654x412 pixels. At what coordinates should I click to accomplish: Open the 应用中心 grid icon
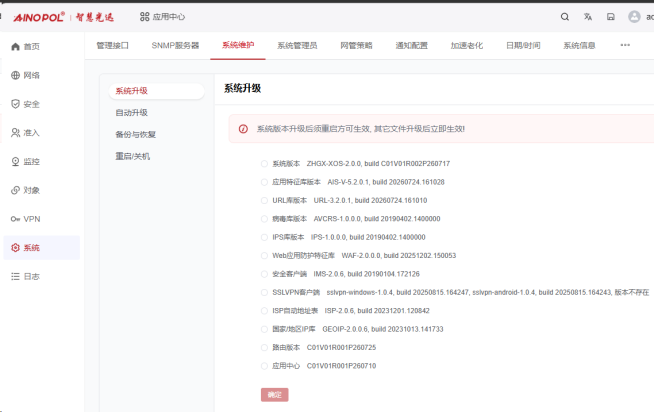coord(144,17)
